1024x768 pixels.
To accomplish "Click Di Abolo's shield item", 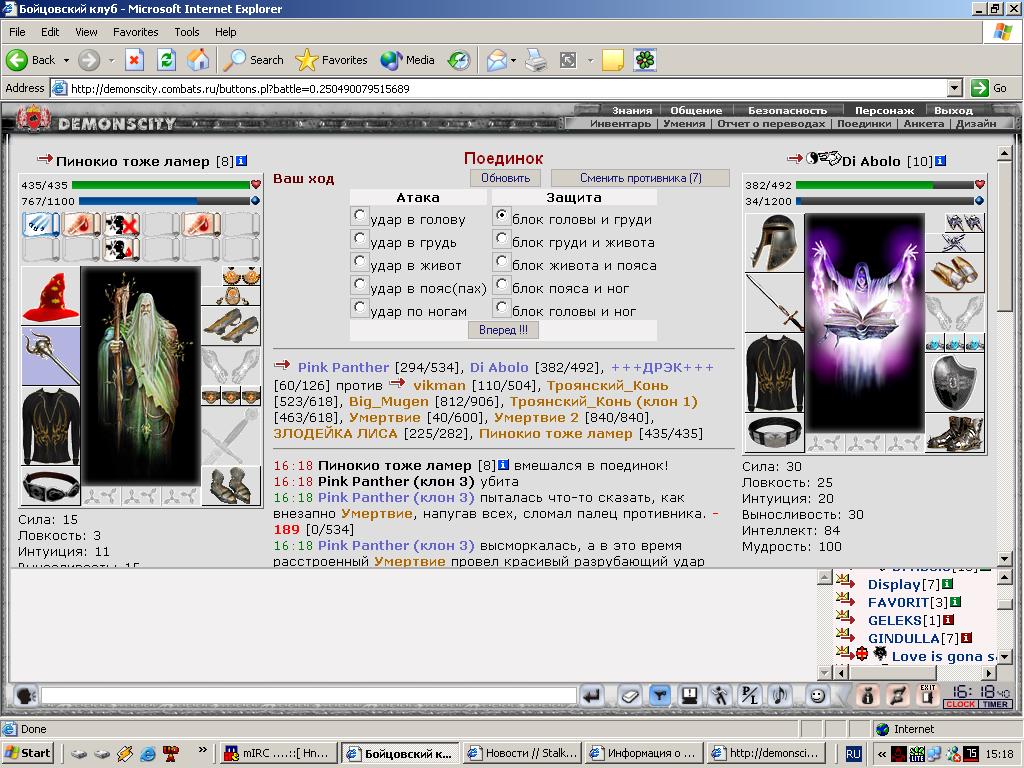I will [954, 383].
